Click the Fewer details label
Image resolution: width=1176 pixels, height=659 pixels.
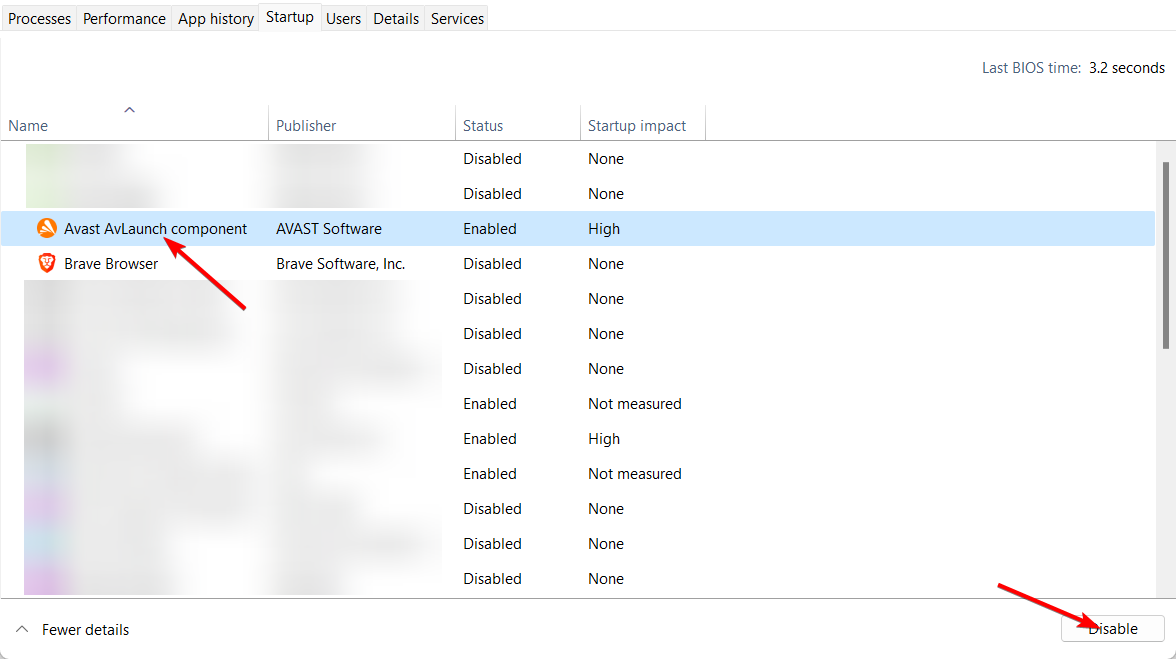(86, 630)
